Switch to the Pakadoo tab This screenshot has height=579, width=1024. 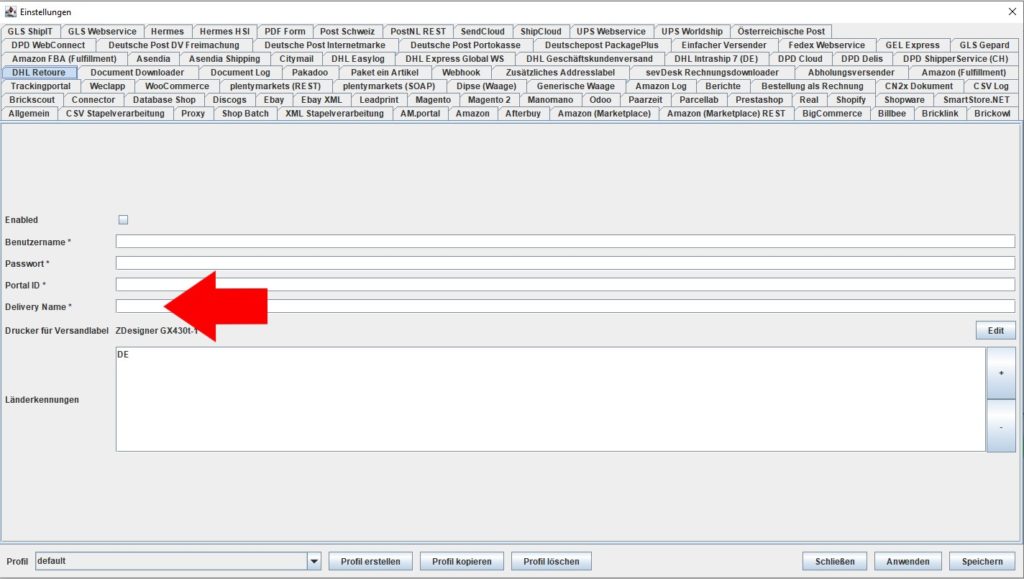(x=310, y=72)
